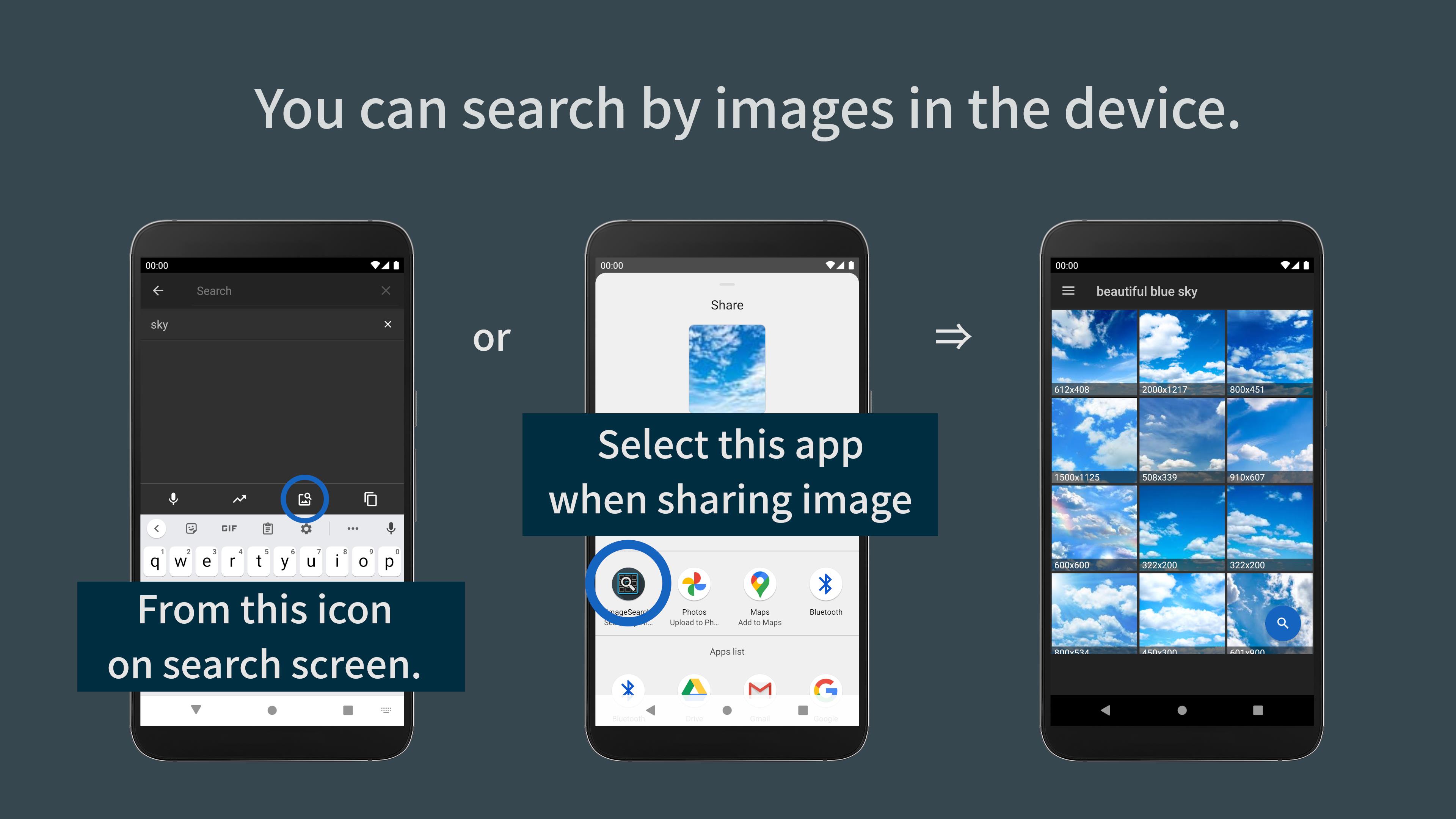Select the sky image thumbnail in results
This screenshot has width=1456, height=819.
coord(1094,352)
